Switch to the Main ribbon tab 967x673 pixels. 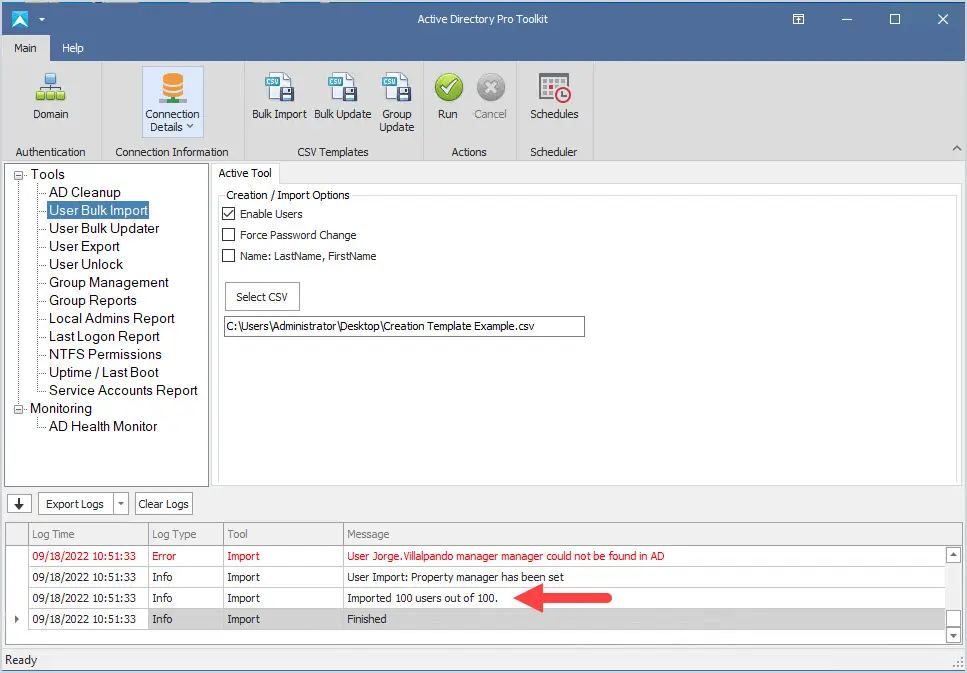pos(25,48)
